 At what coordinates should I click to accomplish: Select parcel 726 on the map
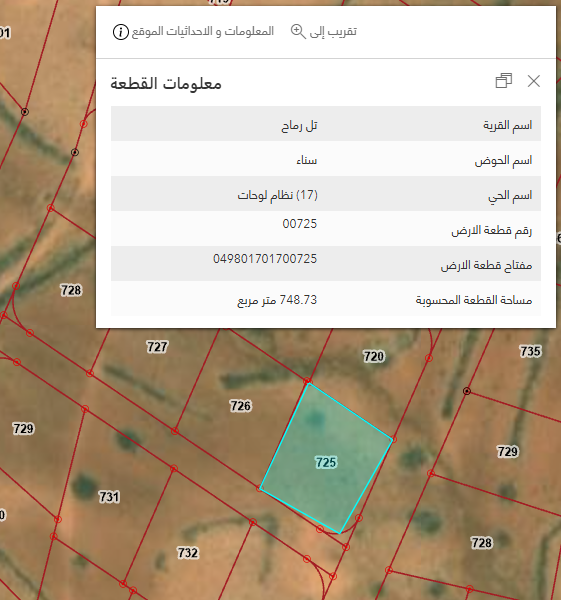point(240,406)
